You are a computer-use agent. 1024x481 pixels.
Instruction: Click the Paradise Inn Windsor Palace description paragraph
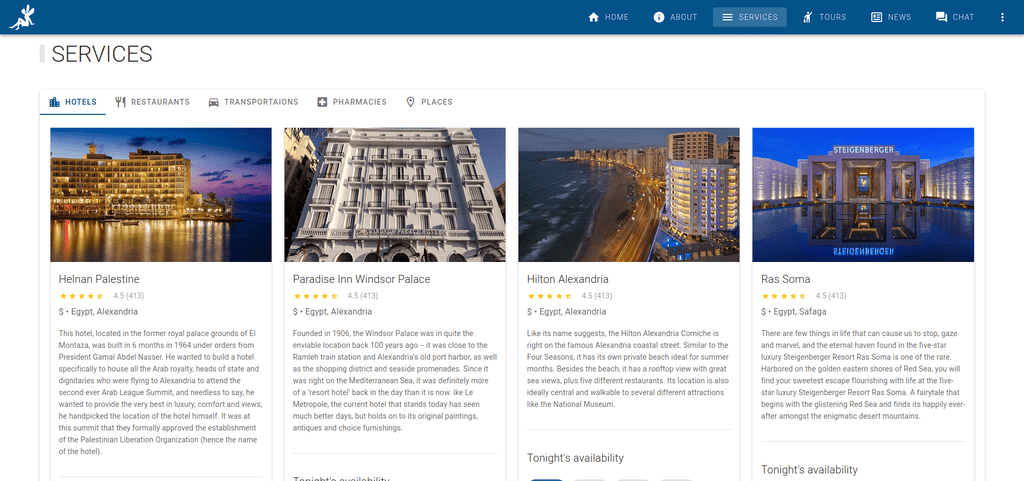coord(395,380)
